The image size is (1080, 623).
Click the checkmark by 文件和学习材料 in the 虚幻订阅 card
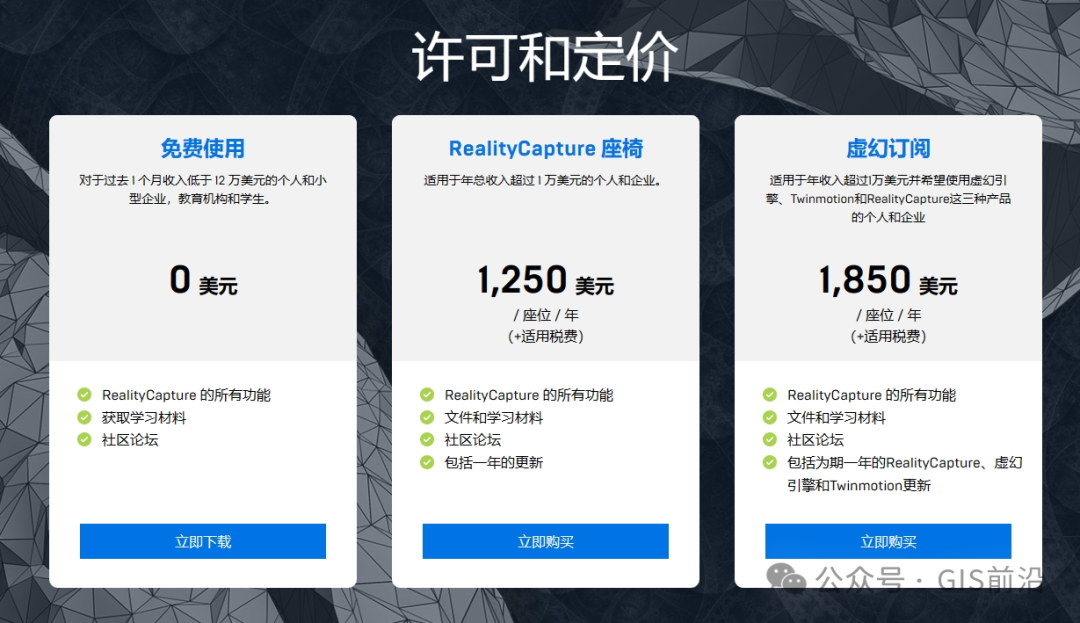coord(769,417)
